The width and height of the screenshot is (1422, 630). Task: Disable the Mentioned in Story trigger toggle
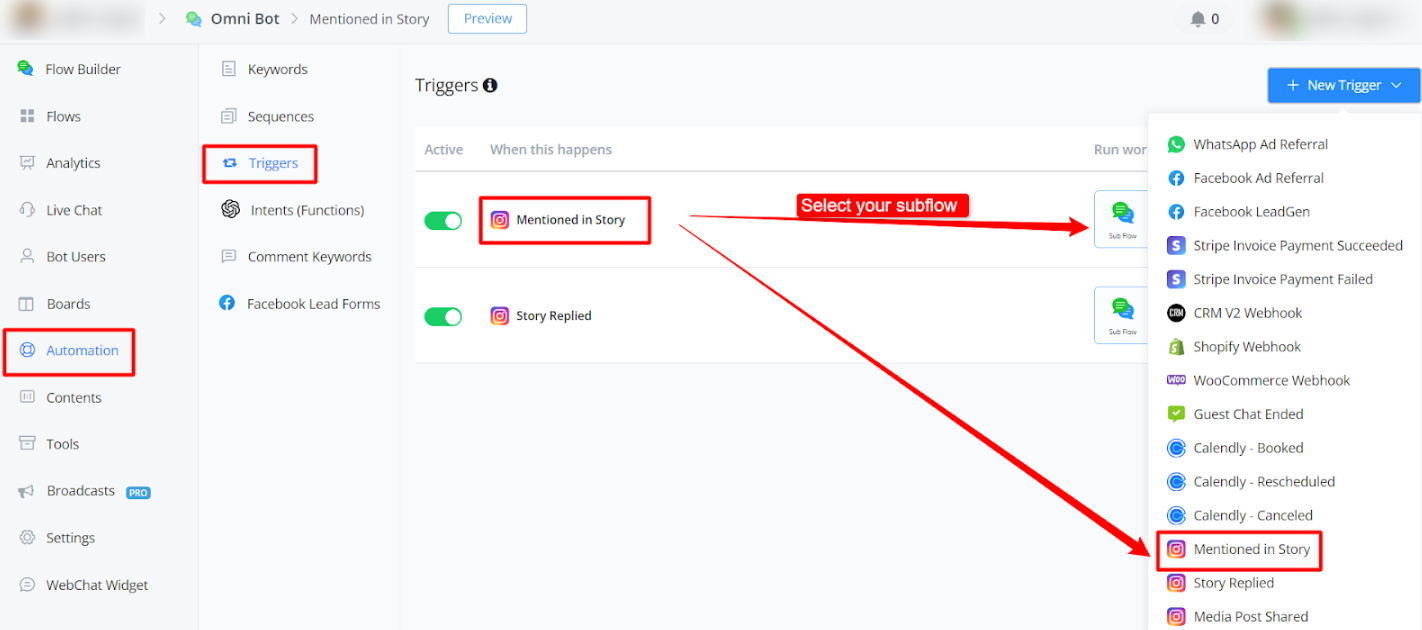(x=443, y=220)
